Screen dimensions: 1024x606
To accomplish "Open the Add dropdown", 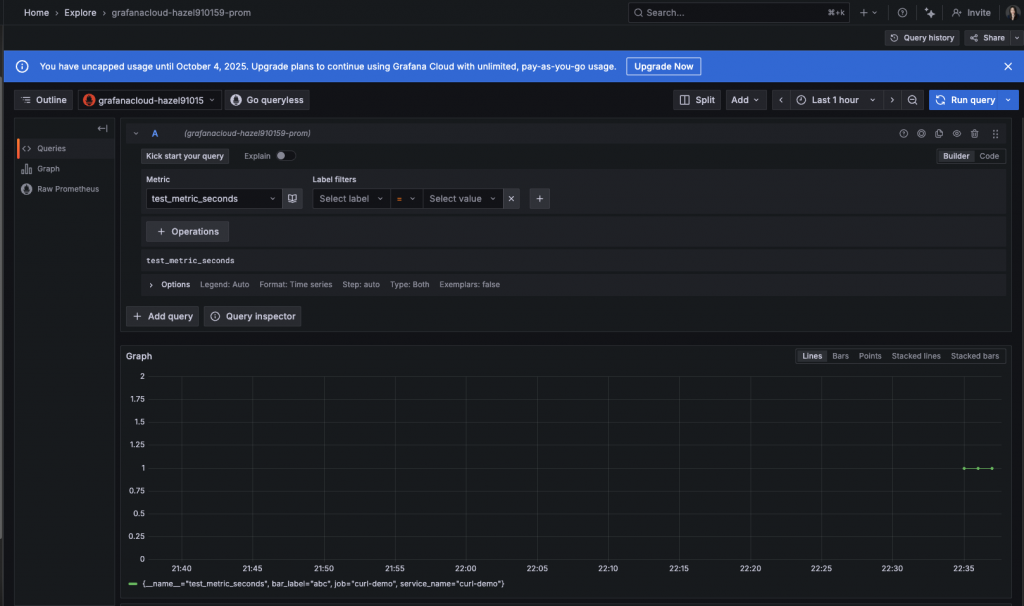I will click(x=746, y=100).
